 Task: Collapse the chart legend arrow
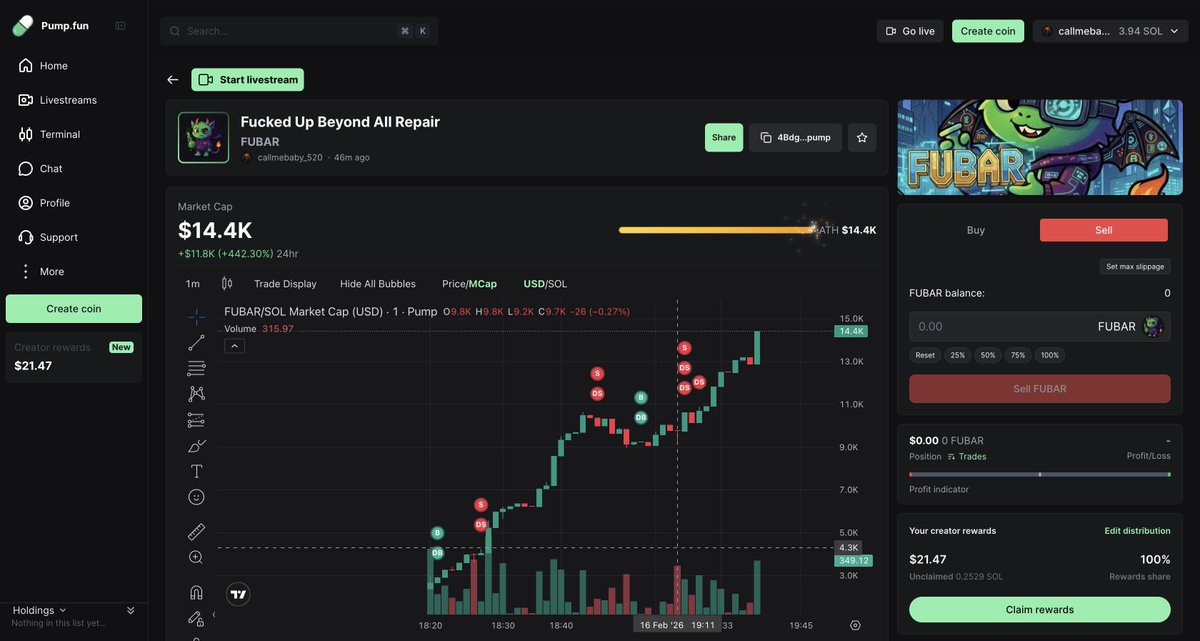(x=234, y=346)
